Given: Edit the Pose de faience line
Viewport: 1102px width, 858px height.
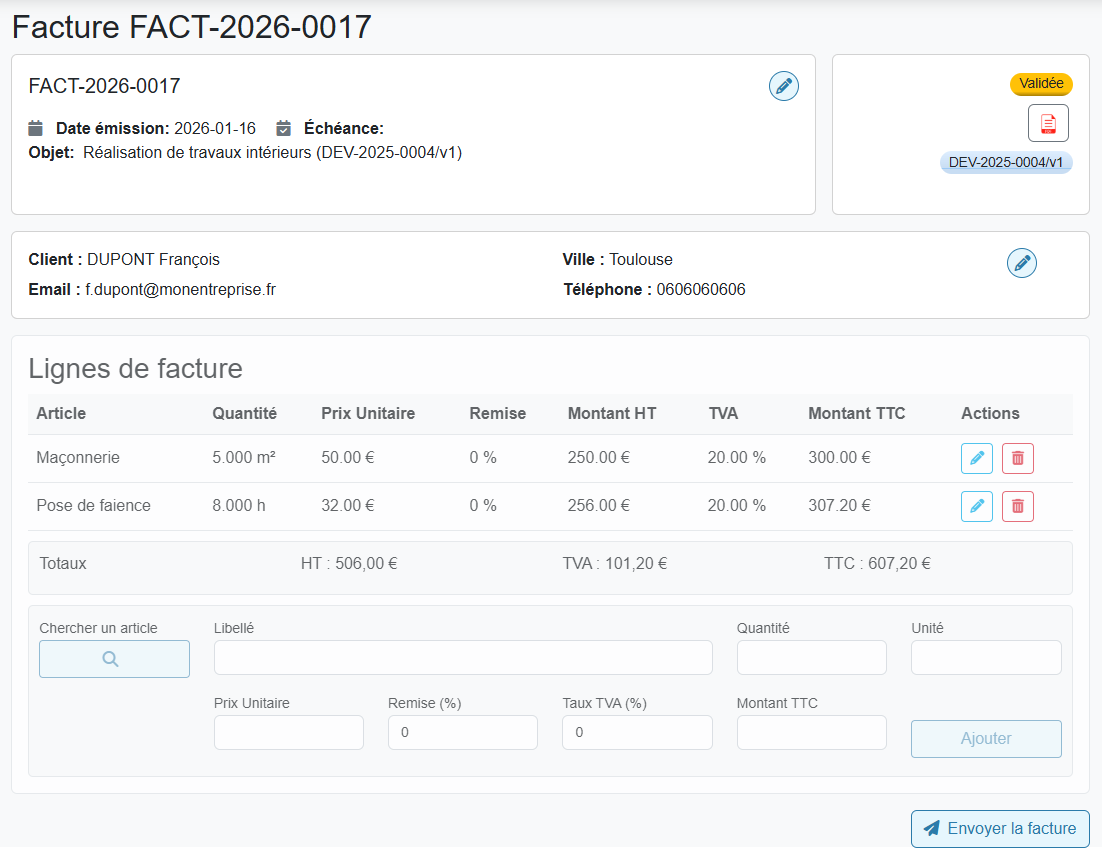Looking at the screenshot, I should [976, 506].
